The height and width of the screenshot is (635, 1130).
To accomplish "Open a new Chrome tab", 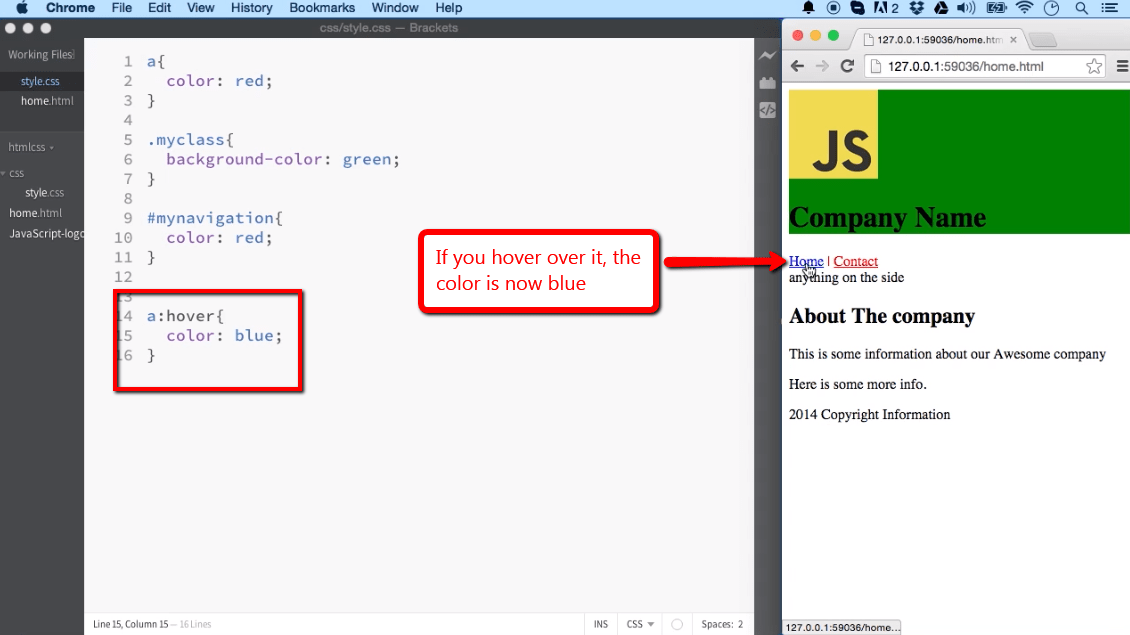I will 1043,40.
